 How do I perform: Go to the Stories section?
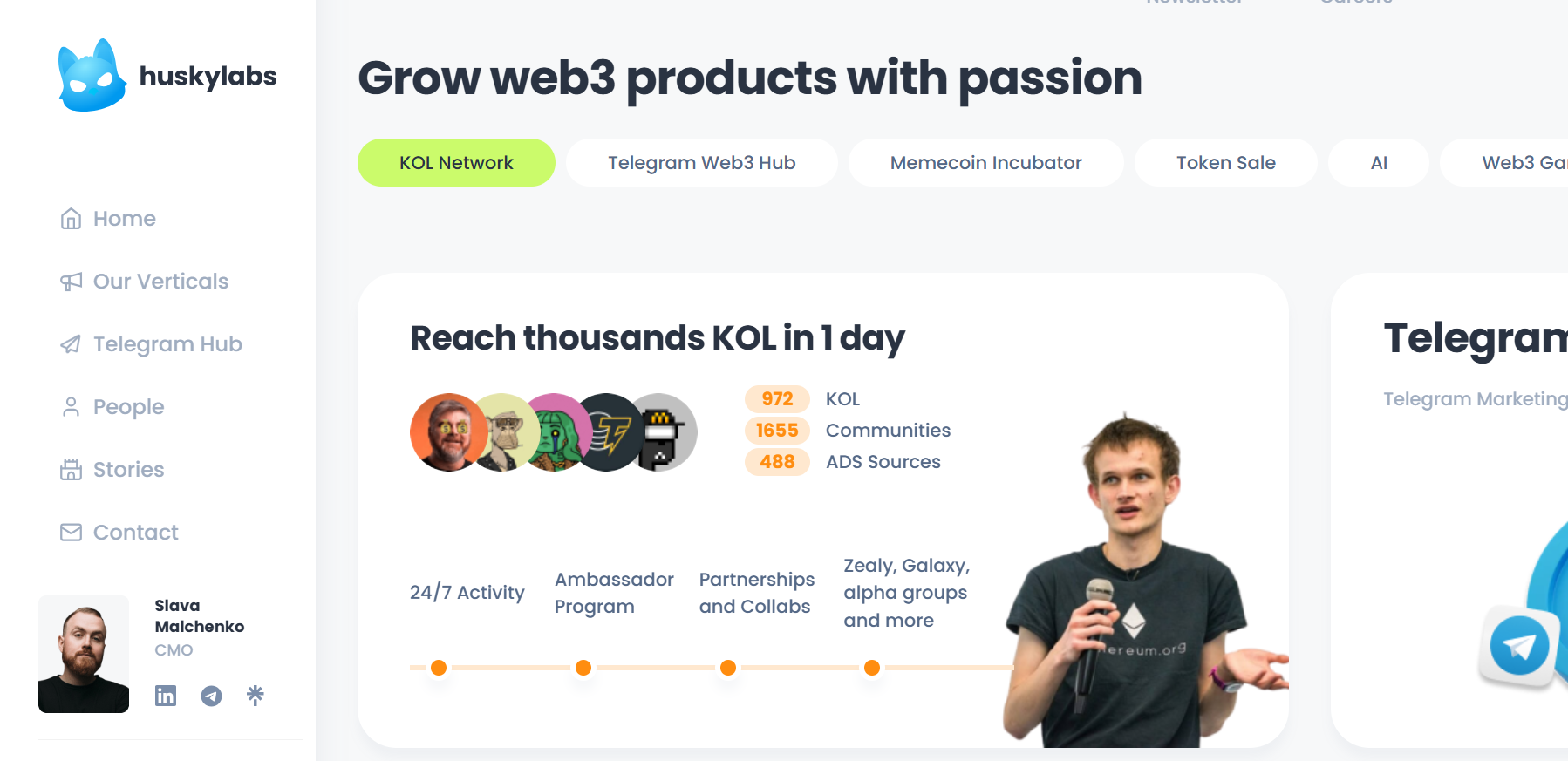[128, 470]
